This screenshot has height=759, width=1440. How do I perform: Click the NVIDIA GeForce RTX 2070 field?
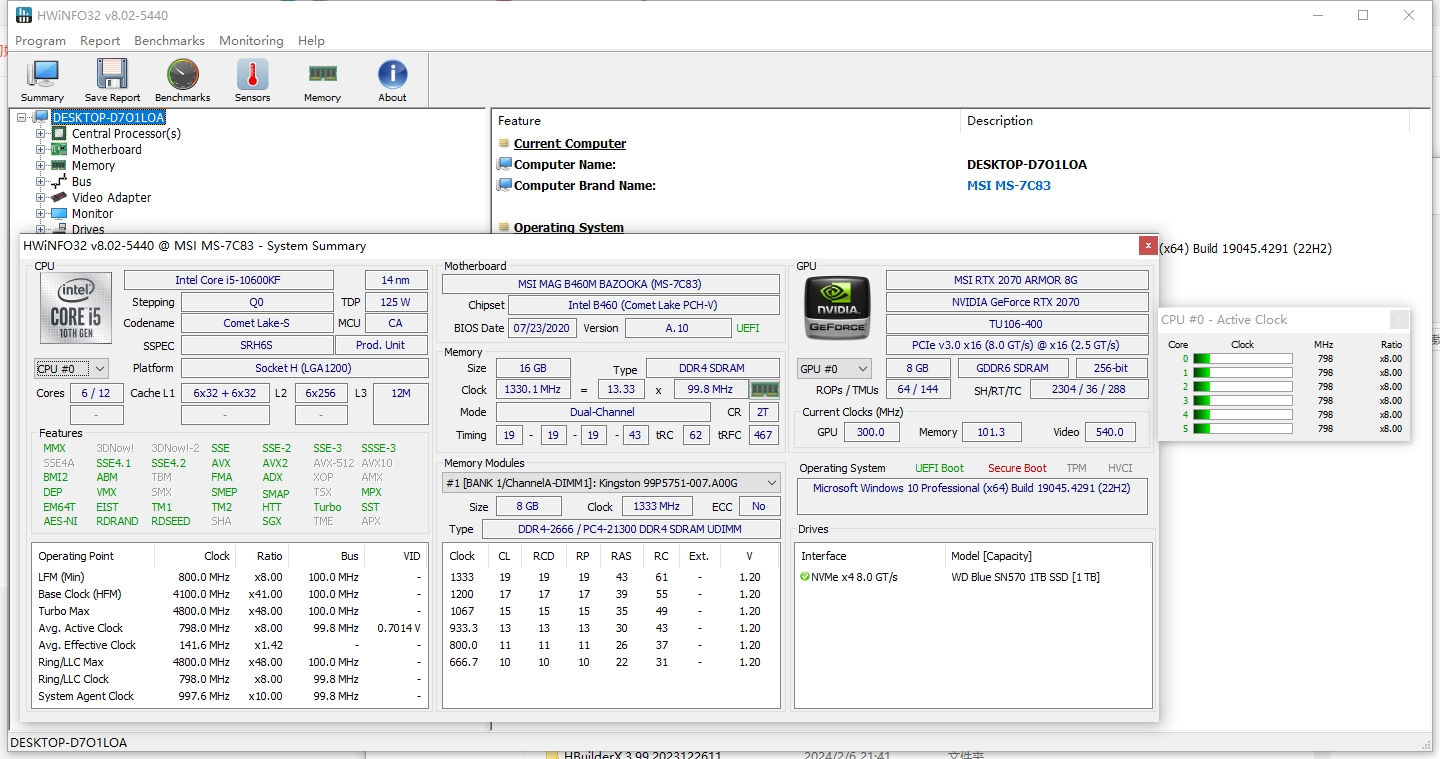coord(1017,302)
